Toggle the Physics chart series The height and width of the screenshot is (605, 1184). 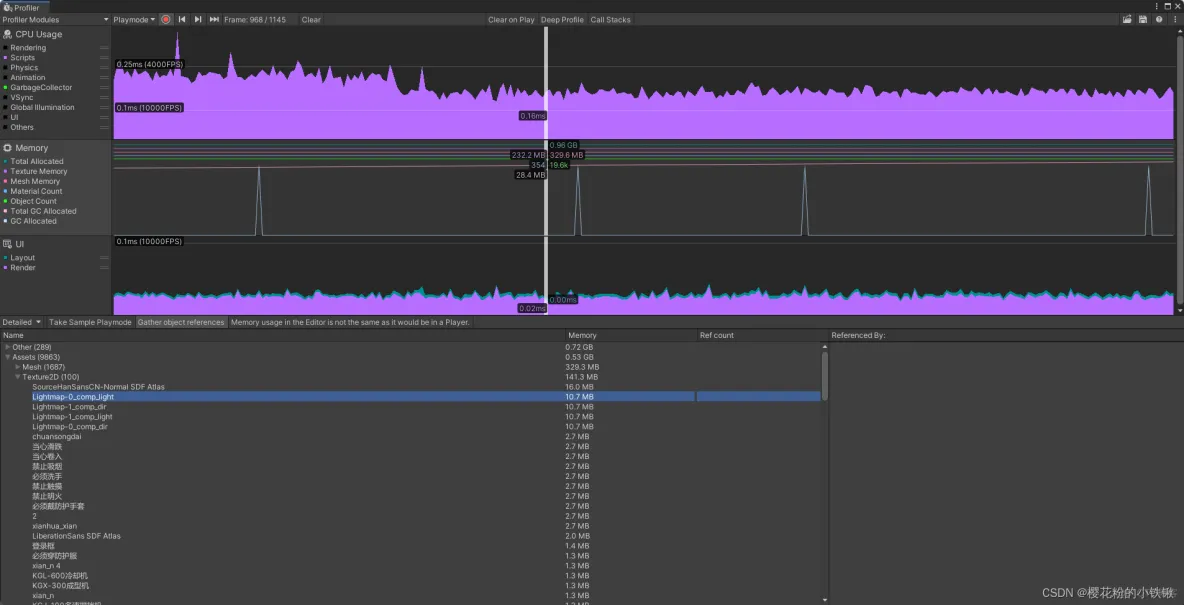click(x=20, y=67)
